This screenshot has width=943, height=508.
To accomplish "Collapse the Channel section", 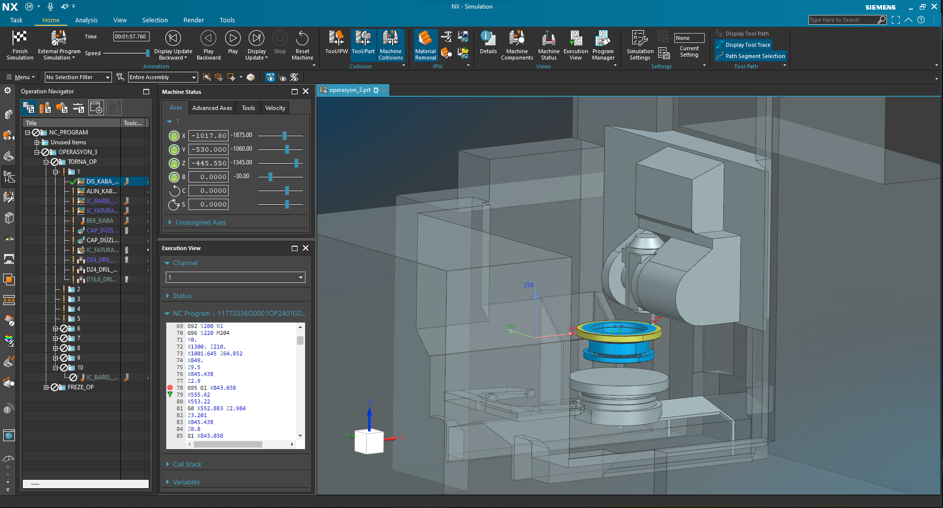I will (167, 263).
